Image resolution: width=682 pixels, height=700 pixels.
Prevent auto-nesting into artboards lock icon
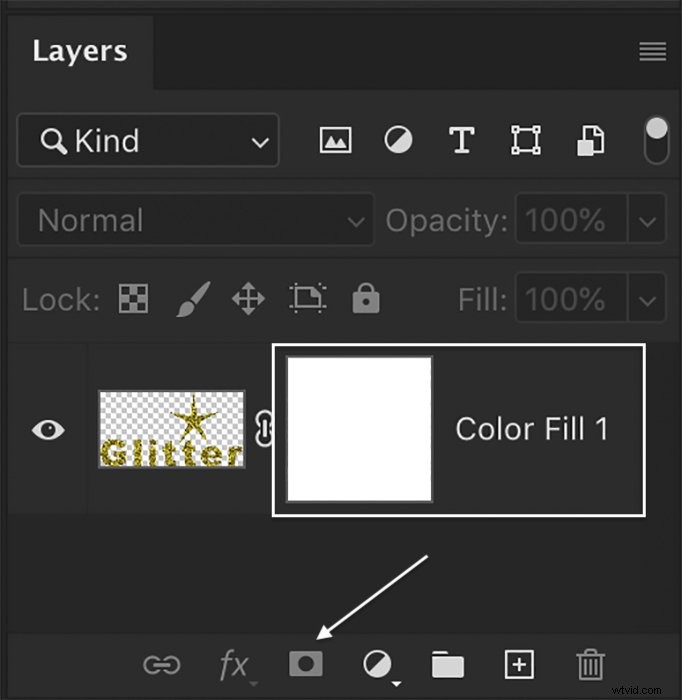(308, 298)
